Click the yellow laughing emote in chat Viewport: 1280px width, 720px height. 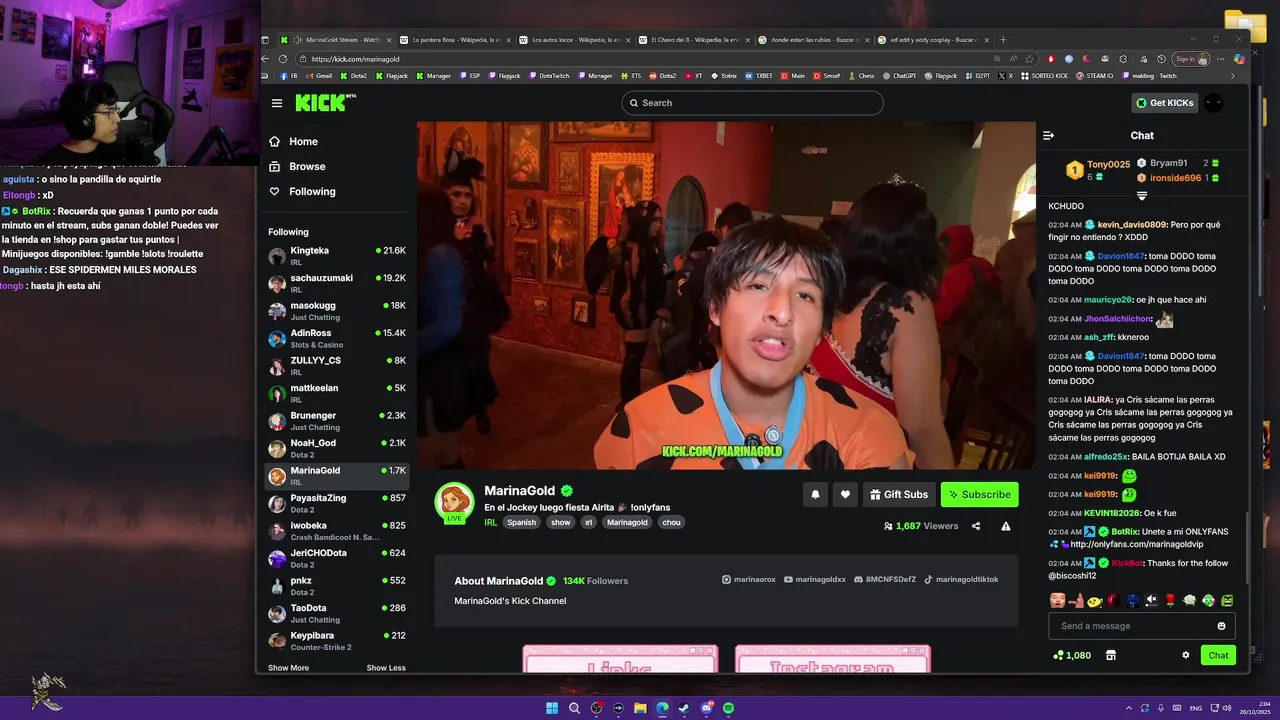1095,601
